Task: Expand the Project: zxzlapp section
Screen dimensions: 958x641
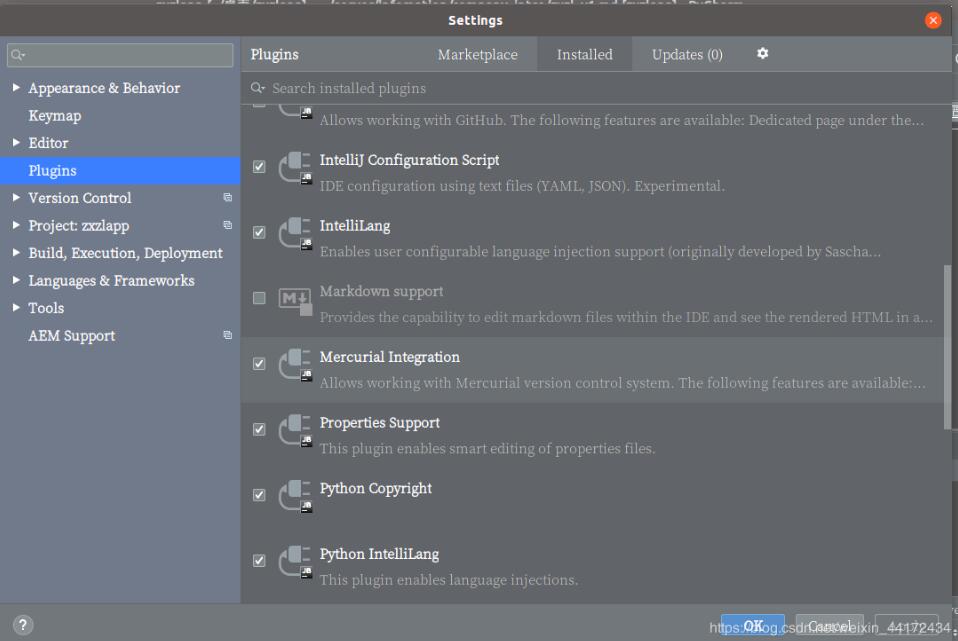Action: click(x=16, y=225)
